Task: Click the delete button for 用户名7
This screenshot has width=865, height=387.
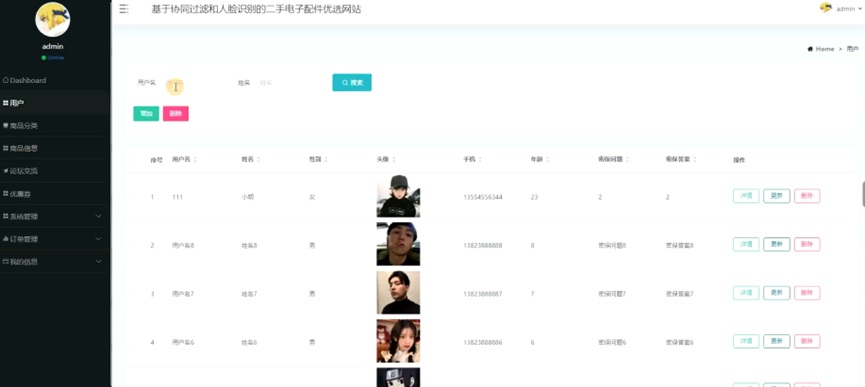Action: point(807,293)
